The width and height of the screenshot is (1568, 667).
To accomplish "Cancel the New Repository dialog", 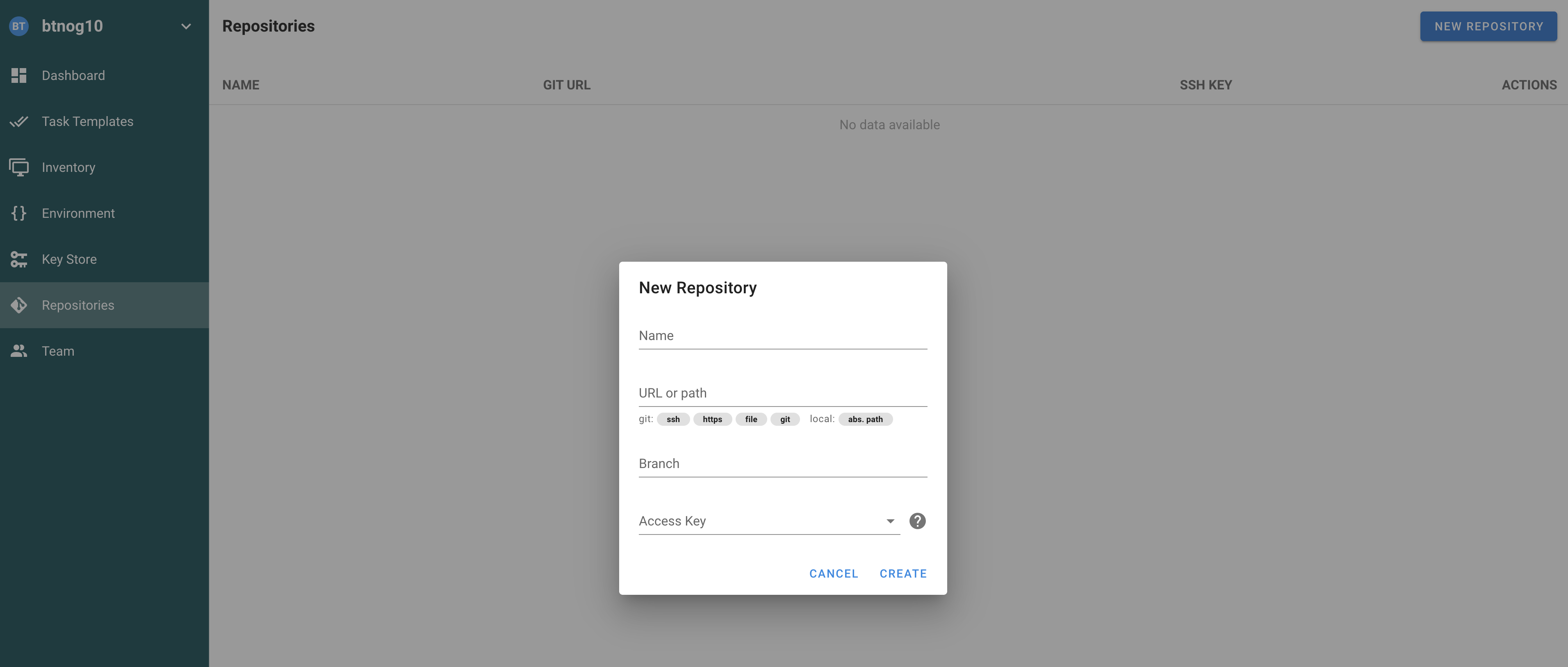I will [833, 574].
